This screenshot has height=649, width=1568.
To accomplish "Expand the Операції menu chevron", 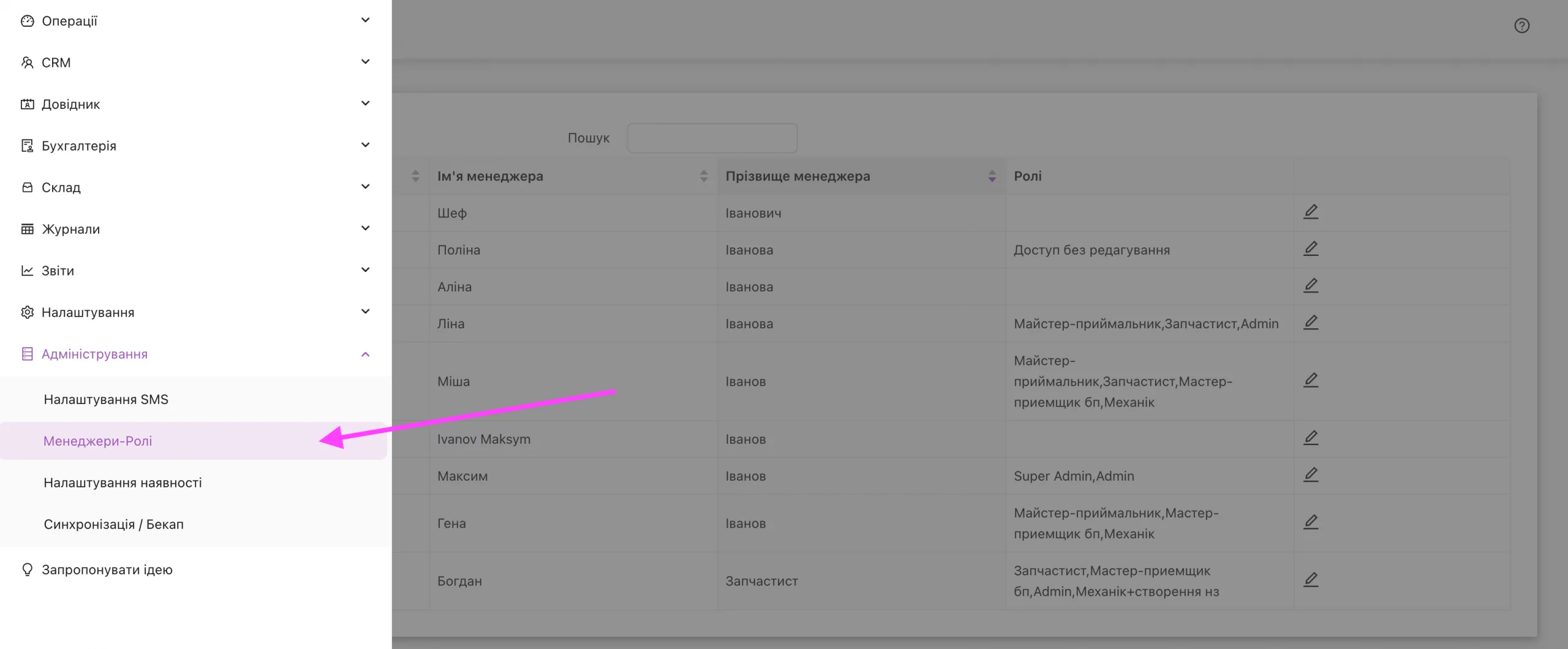I will click(x=365, y=20).
